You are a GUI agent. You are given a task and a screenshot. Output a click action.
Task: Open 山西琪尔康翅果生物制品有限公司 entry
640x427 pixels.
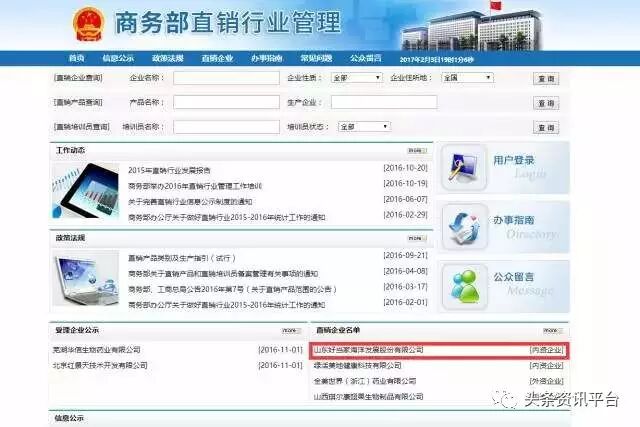tap(369, 397)
